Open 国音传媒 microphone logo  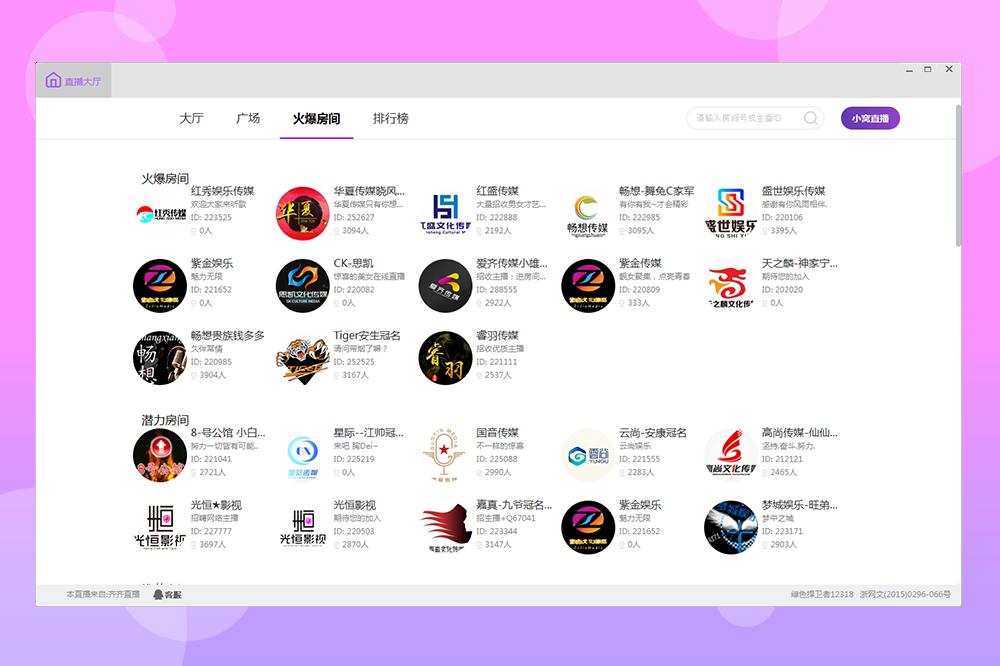click(446, 455)
